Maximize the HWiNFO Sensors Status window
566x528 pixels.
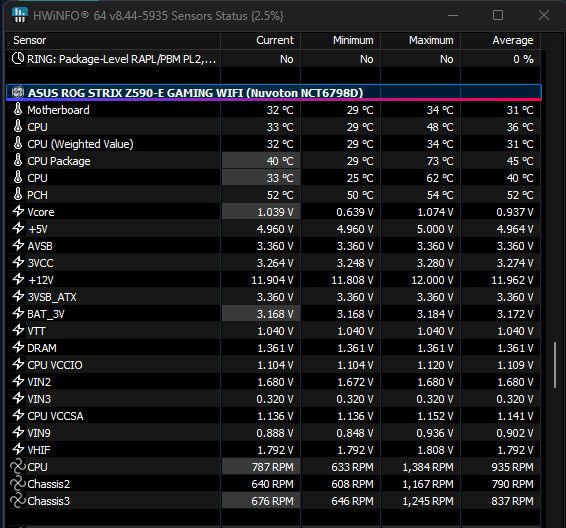(498, 15)
